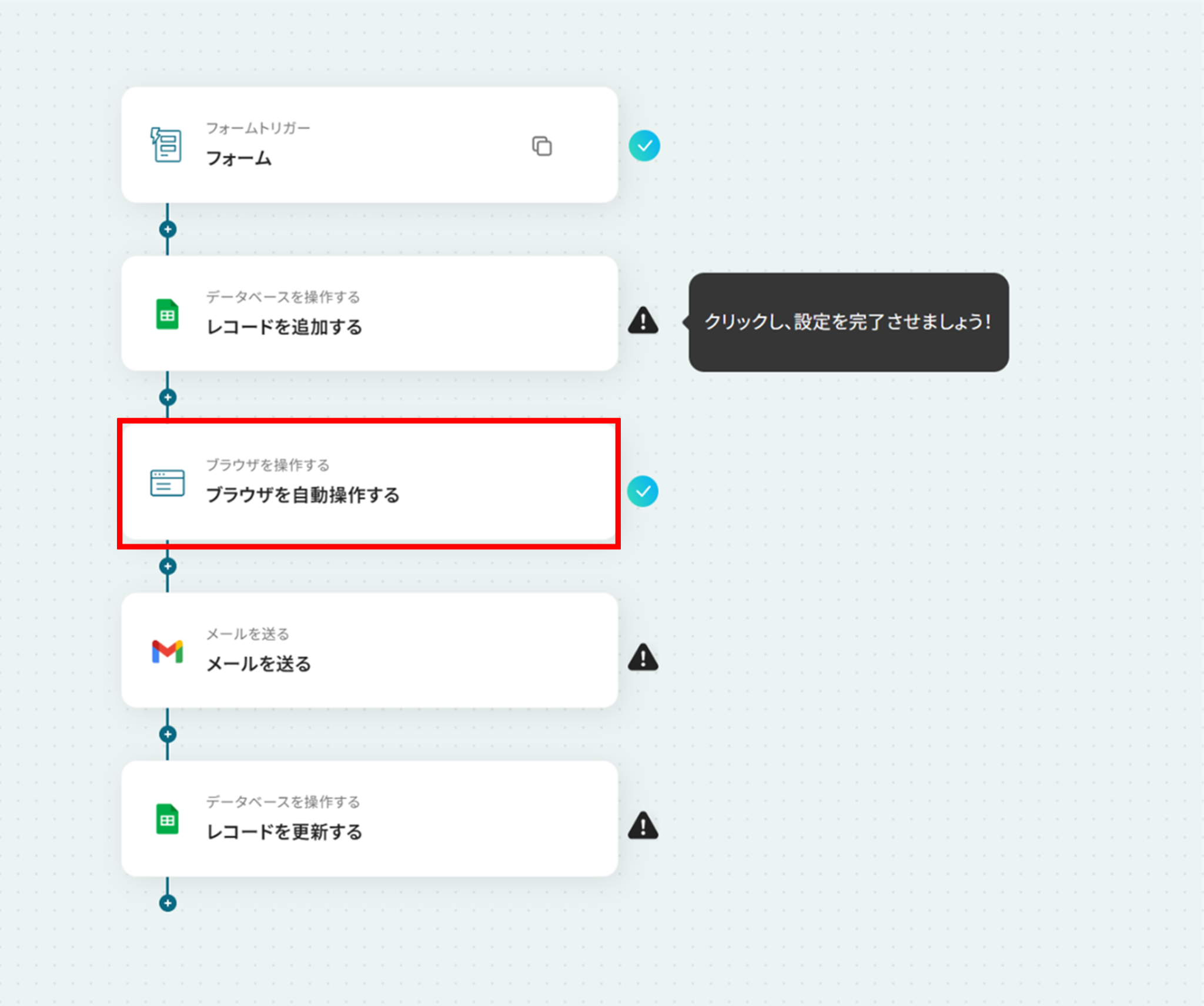Add step below メールを送る card
This screenshot has width=1204, height=1006.
[168, 734]
